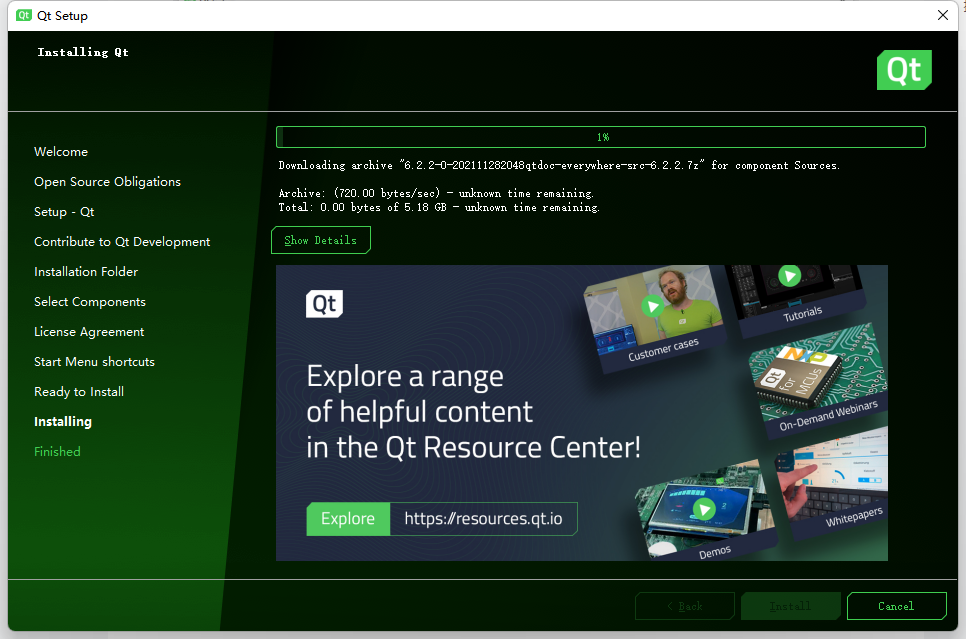The width and height of the screenshot is (966, 639).
Task: Select the Welcome step in the sidebar
Action: (61, 152)
